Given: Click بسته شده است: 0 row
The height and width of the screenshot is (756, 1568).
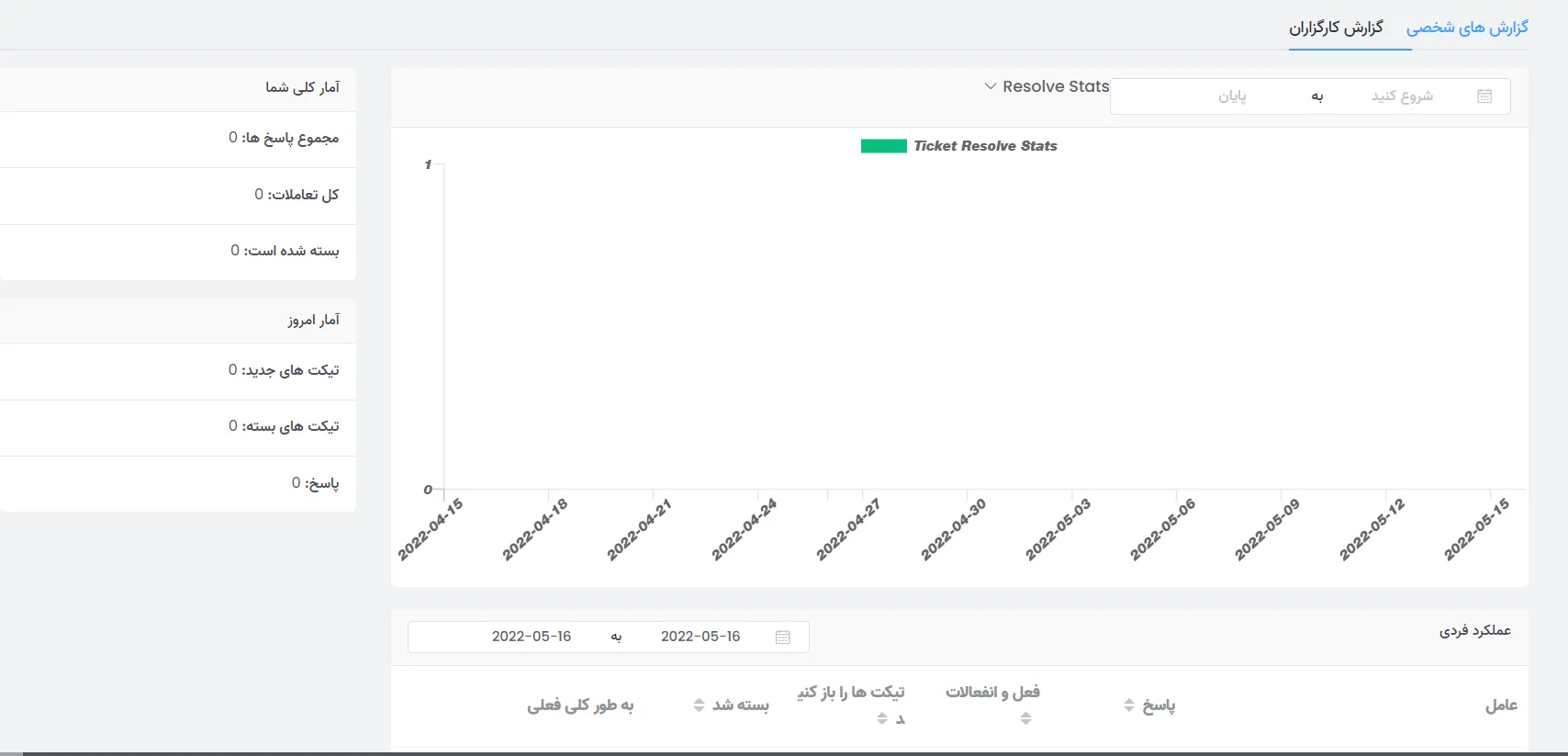Looking at the screenshot, I should coord(178,252).
